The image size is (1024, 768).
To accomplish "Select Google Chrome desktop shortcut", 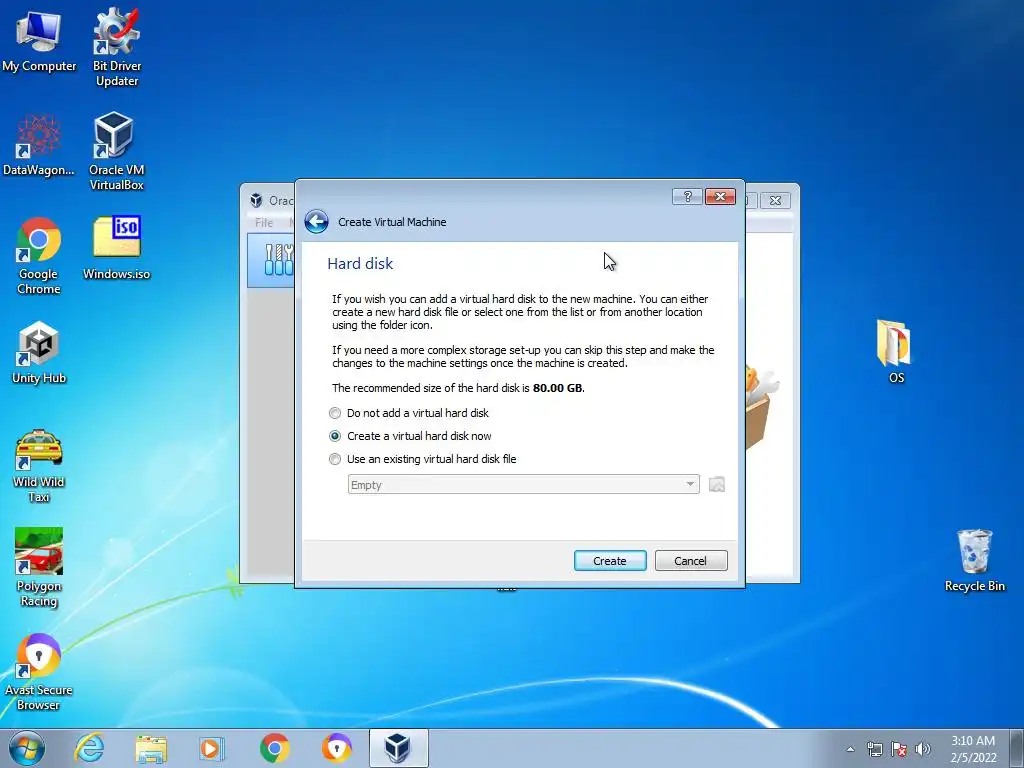I will point(39,255).
